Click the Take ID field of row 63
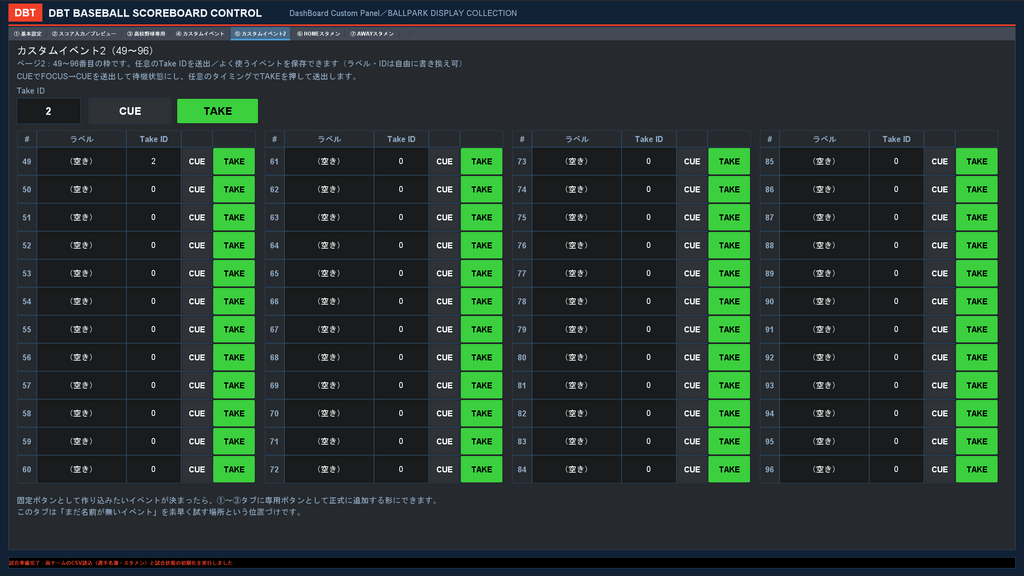1024x576 pixels. (401, 217)
